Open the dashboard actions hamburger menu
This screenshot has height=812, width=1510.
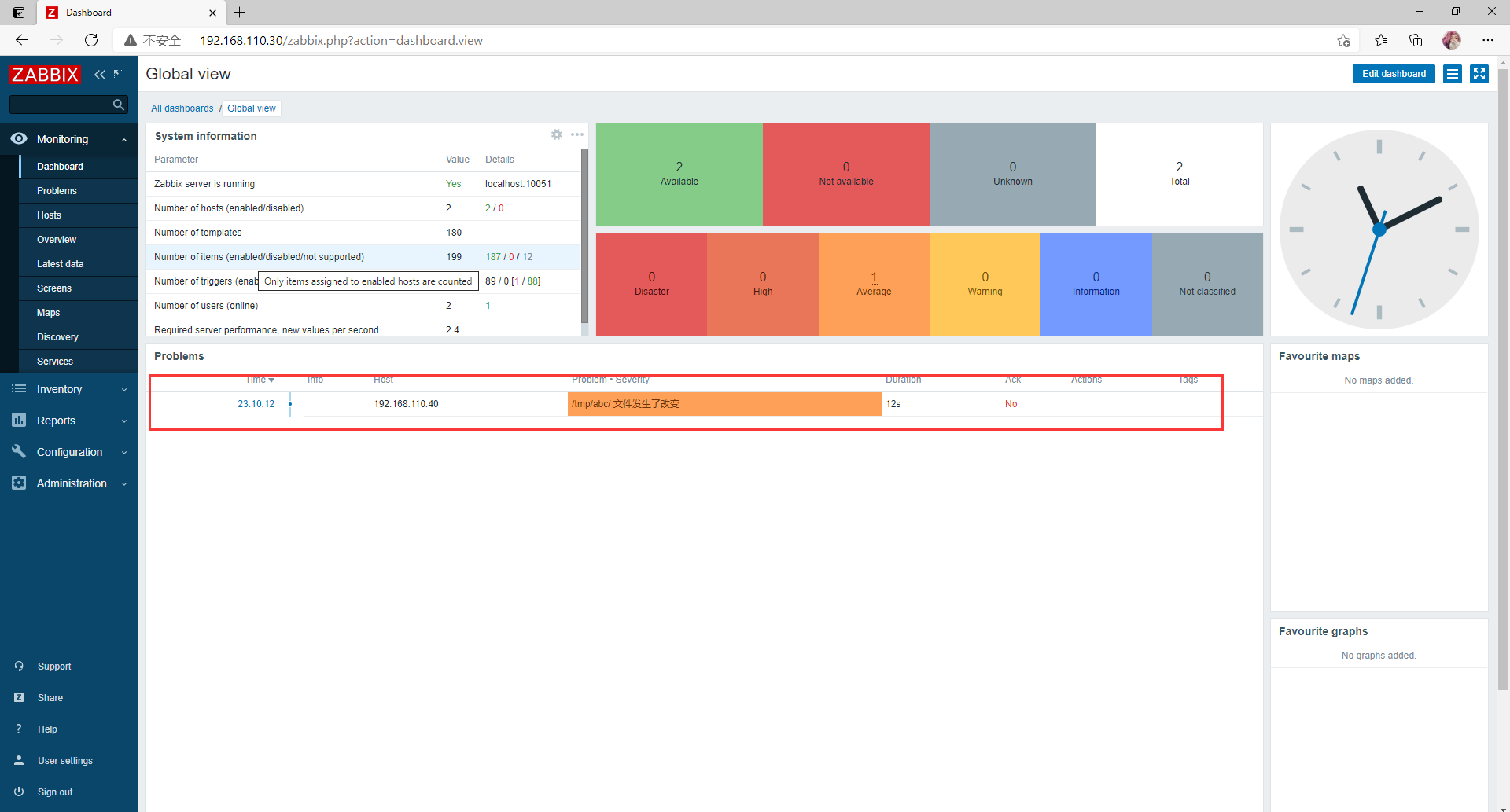(x=1453, y=74)
